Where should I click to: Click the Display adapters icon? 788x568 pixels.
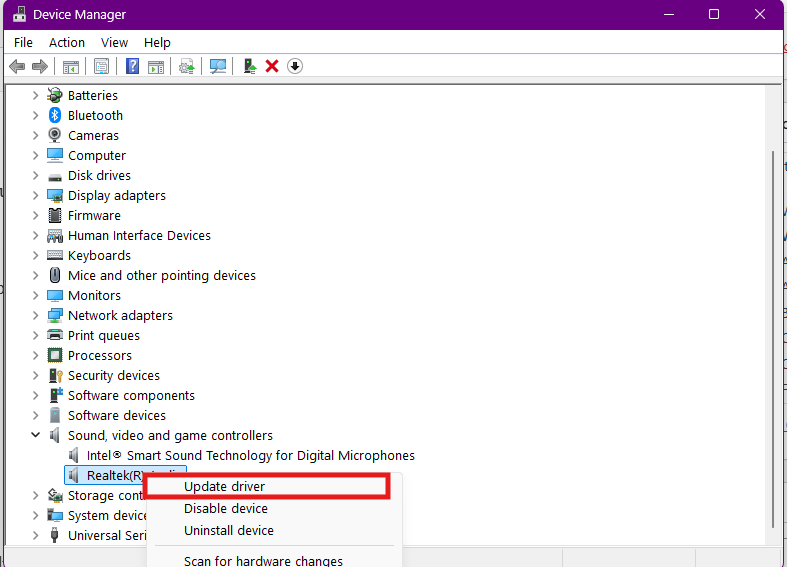click(x=55, y=196)
